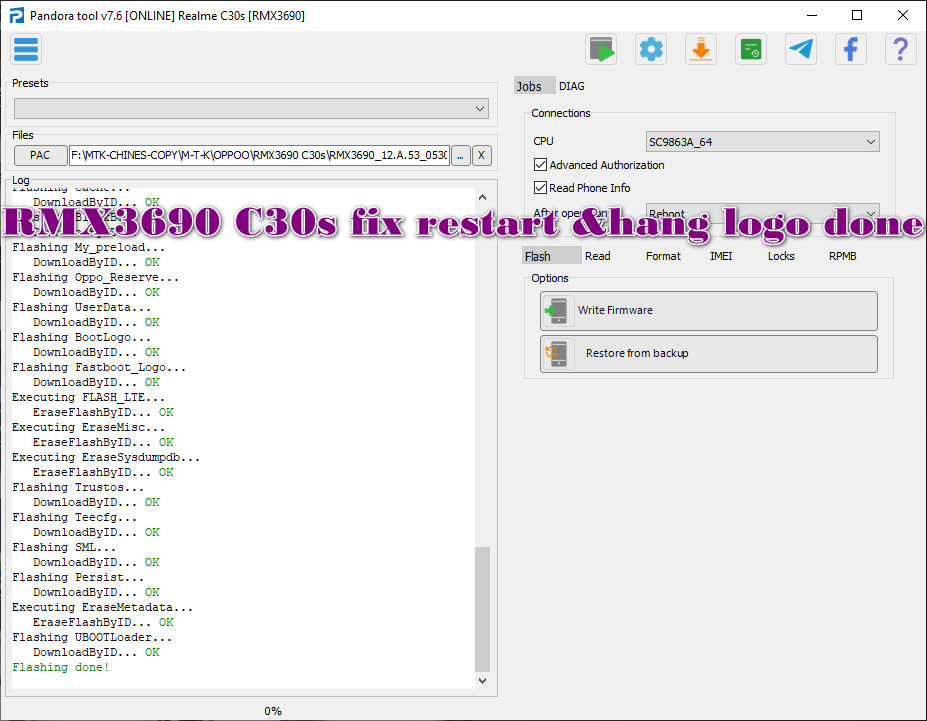Click the log scrollbar up arrow

click(482, 197)
